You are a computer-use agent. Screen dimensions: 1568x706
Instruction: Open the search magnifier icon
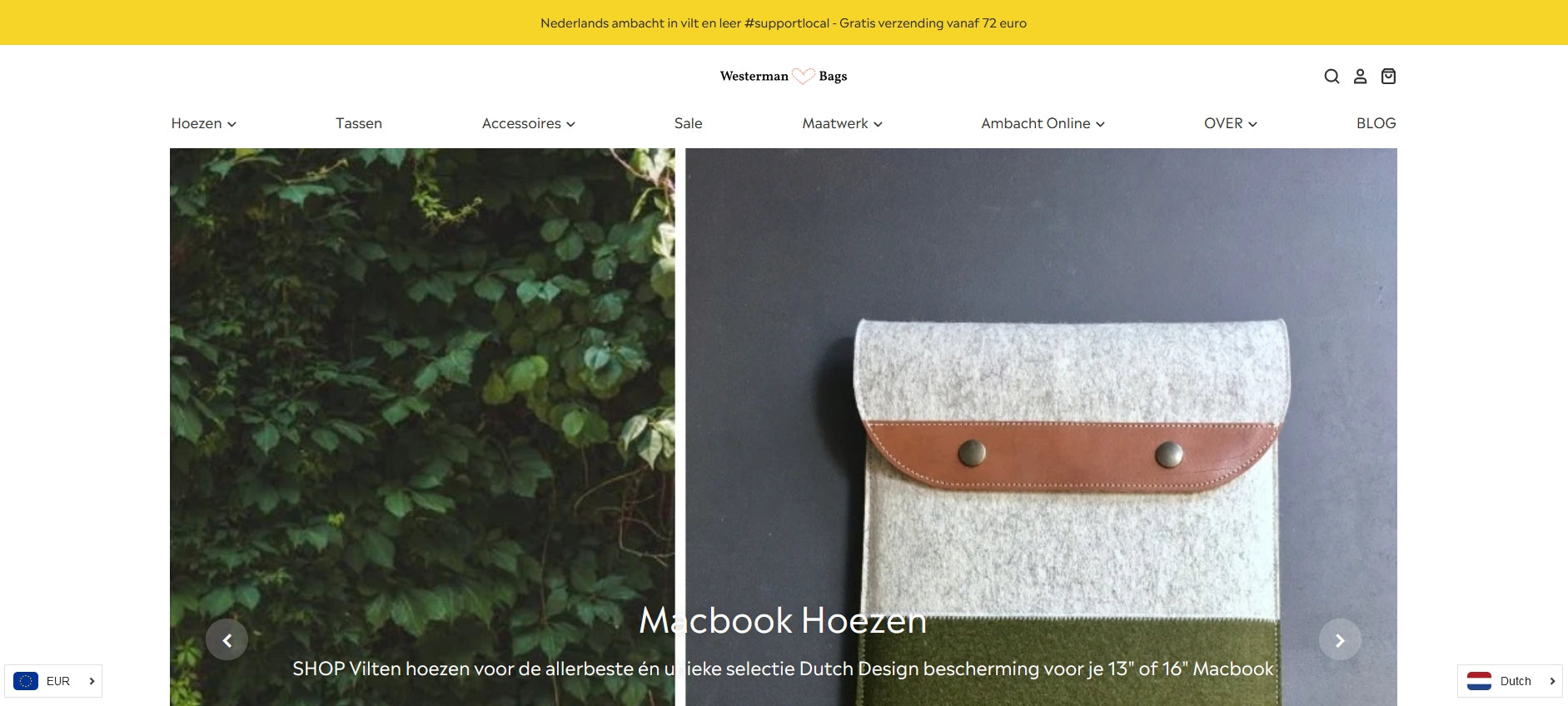click(1332, 77)
